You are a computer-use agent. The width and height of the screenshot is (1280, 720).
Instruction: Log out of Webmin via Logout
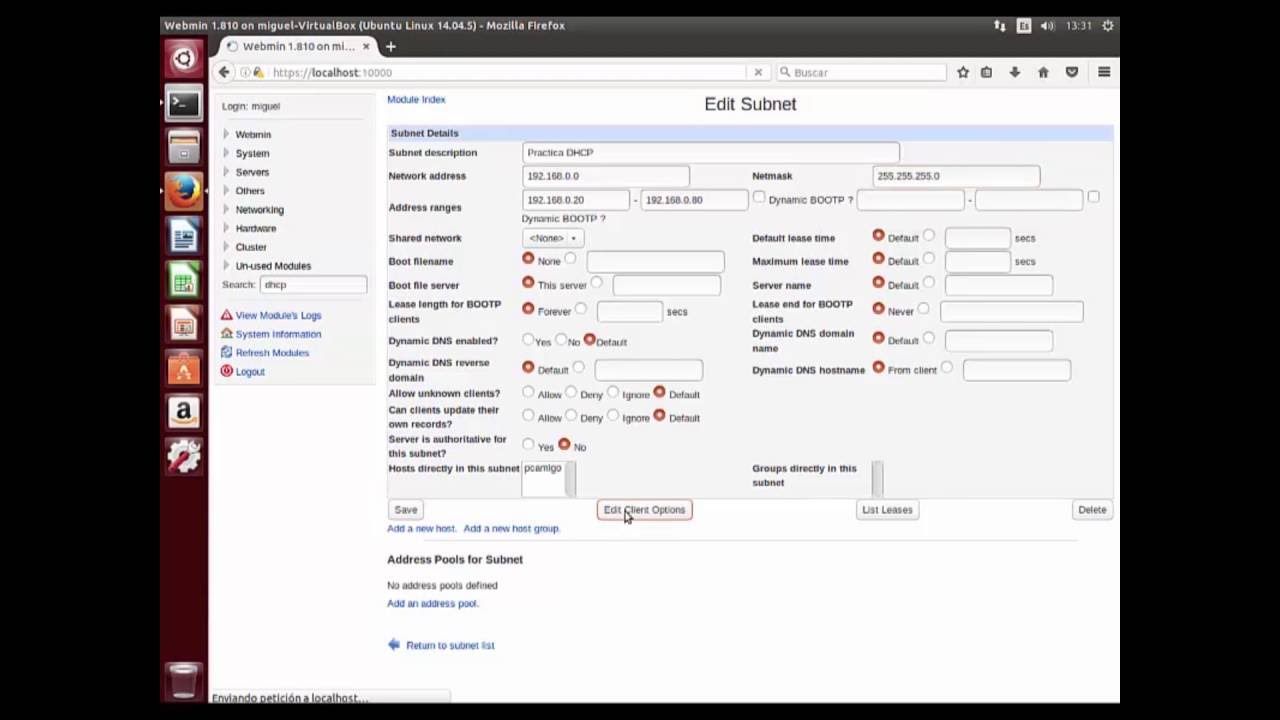[x=250, y=372]
